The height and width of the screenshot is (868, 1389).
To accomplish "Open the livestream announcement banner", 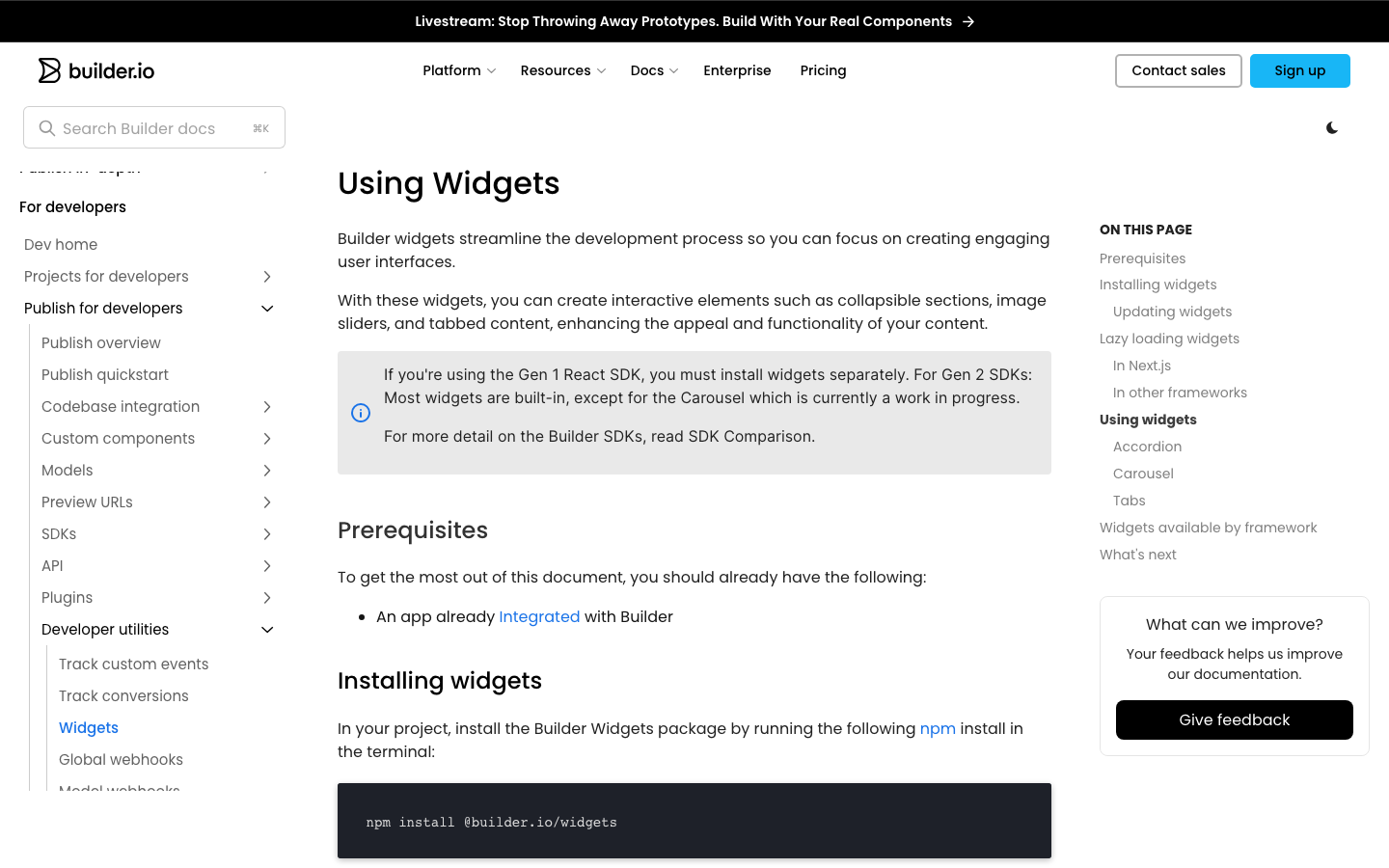I will (x=694, y=21).
